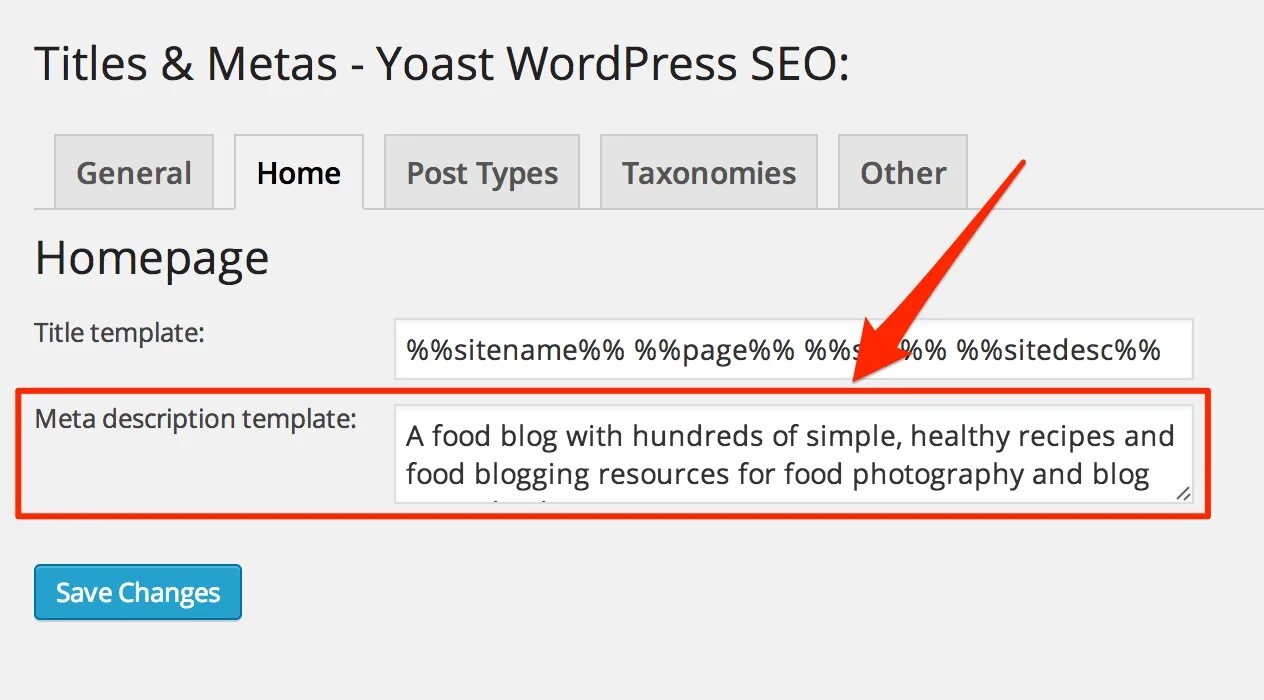The height and width of the screenshot is (700, 1264).
Task: Click the Save Changes button
Action: [x=138, y=592]
